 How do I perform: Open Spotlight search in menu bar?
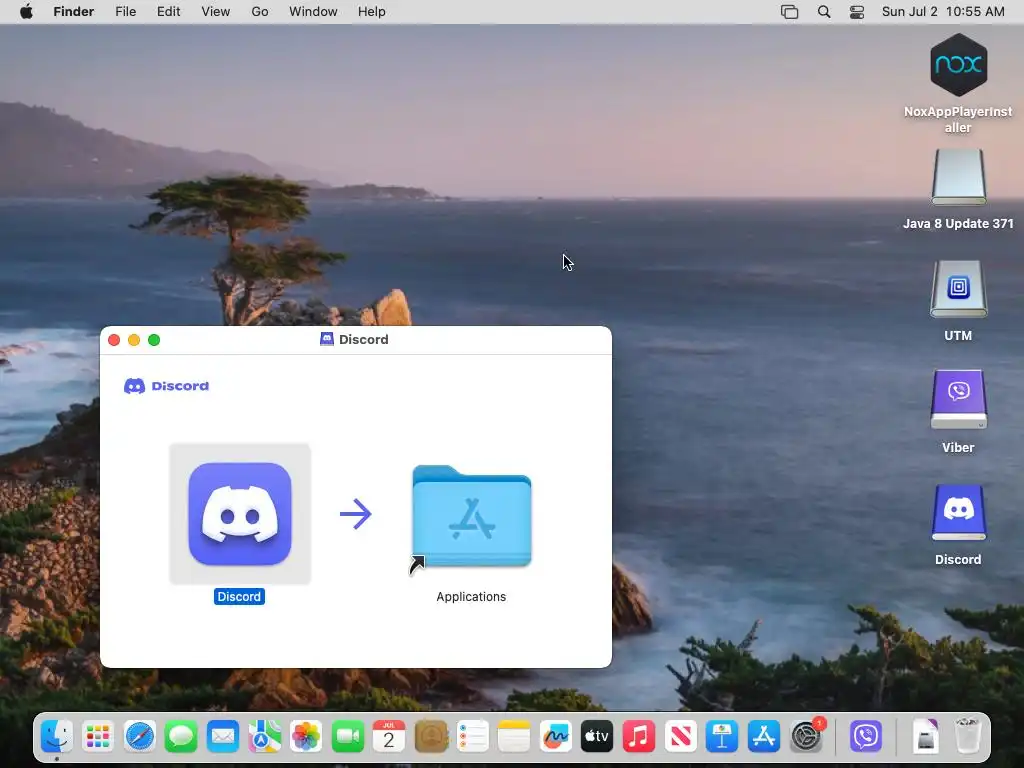[x=824, y=12]
